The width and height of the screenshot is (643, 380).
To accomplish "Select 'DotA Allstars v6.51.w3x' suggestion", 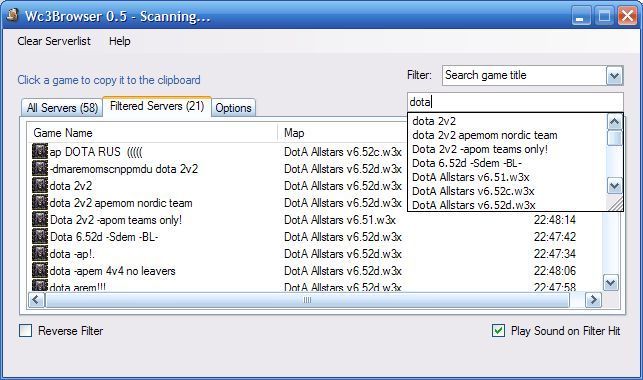I will [x=470, y=177].
